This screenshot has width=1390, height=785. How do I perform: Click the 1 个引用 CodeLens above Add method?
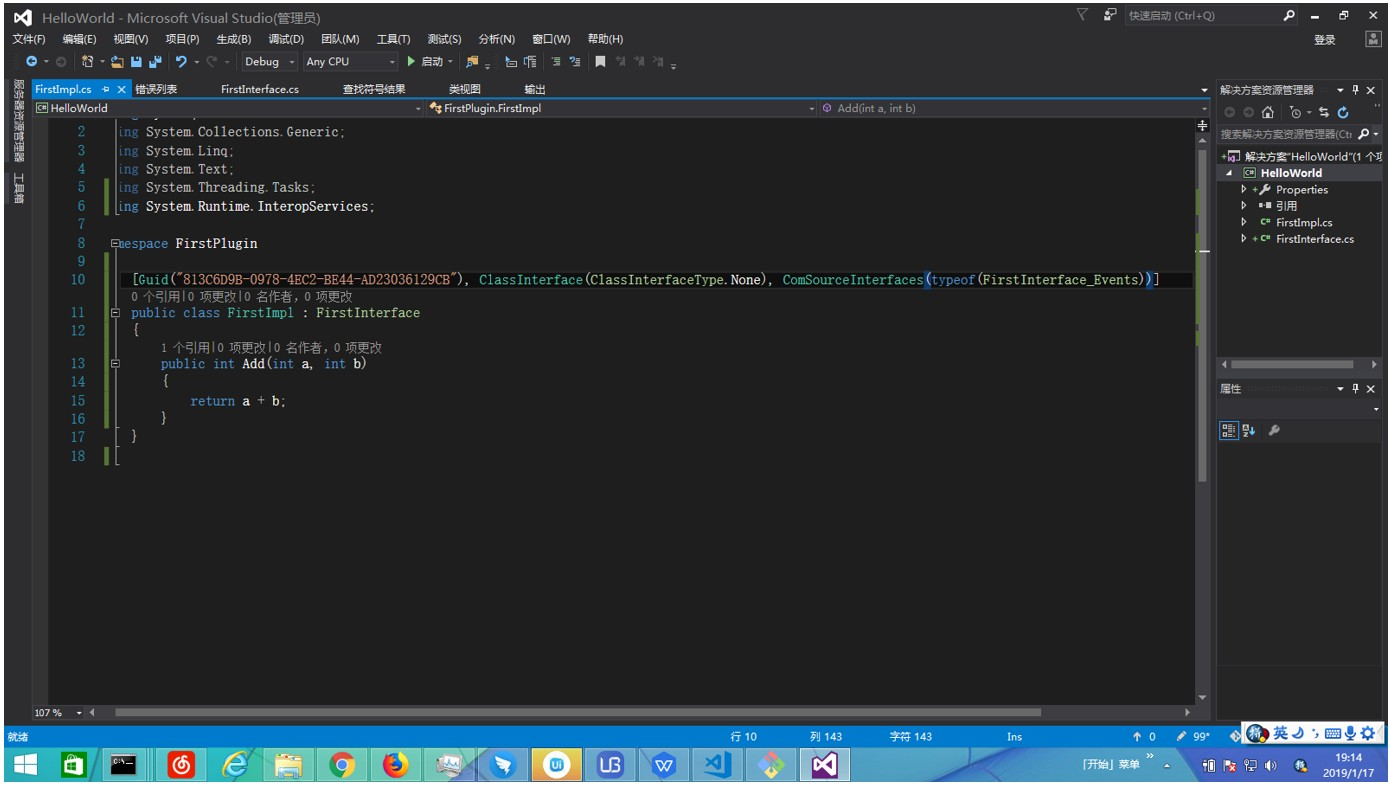(185, 348)
